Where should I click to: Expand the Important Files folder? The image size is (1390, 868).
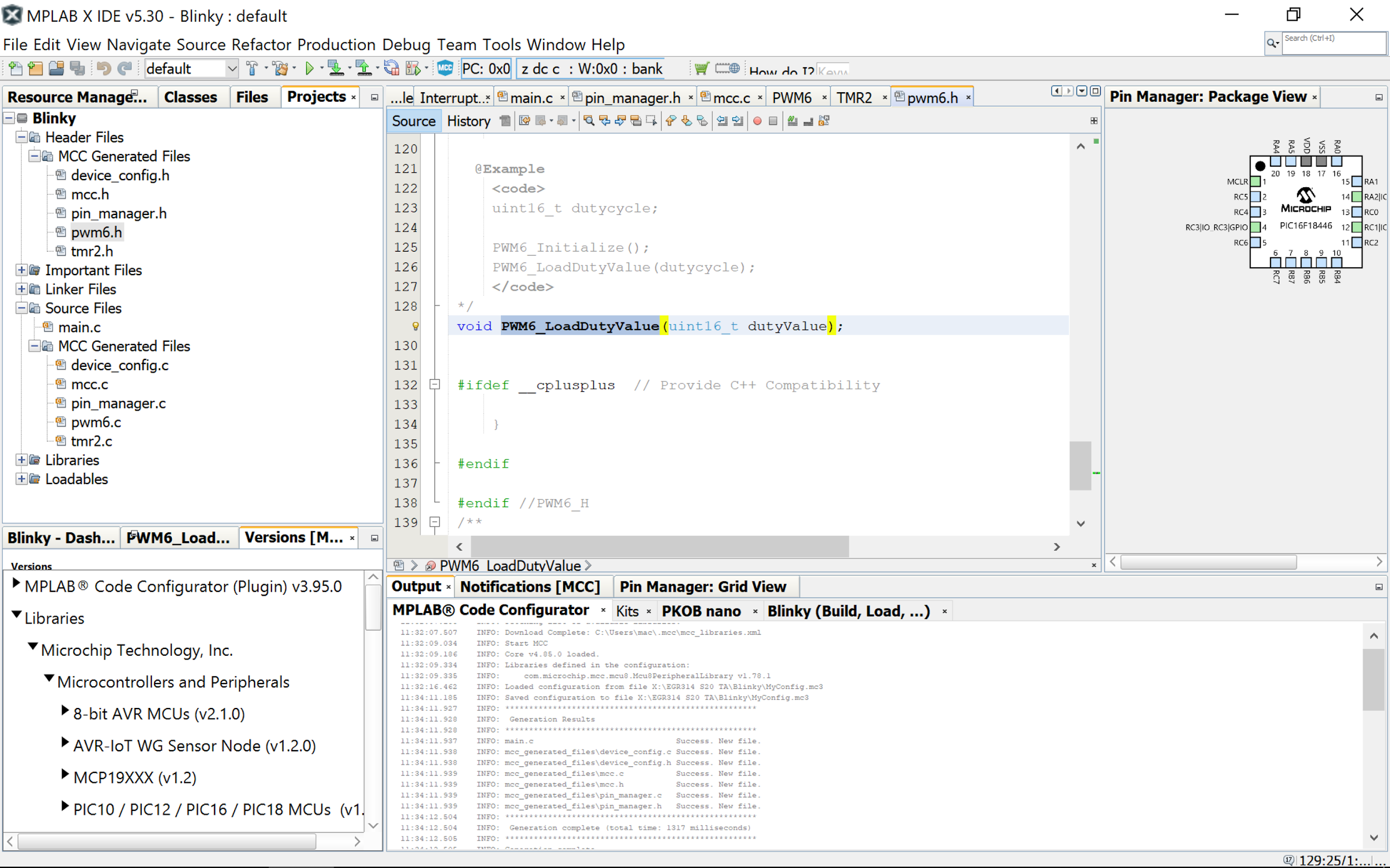[x=21, y=270]
